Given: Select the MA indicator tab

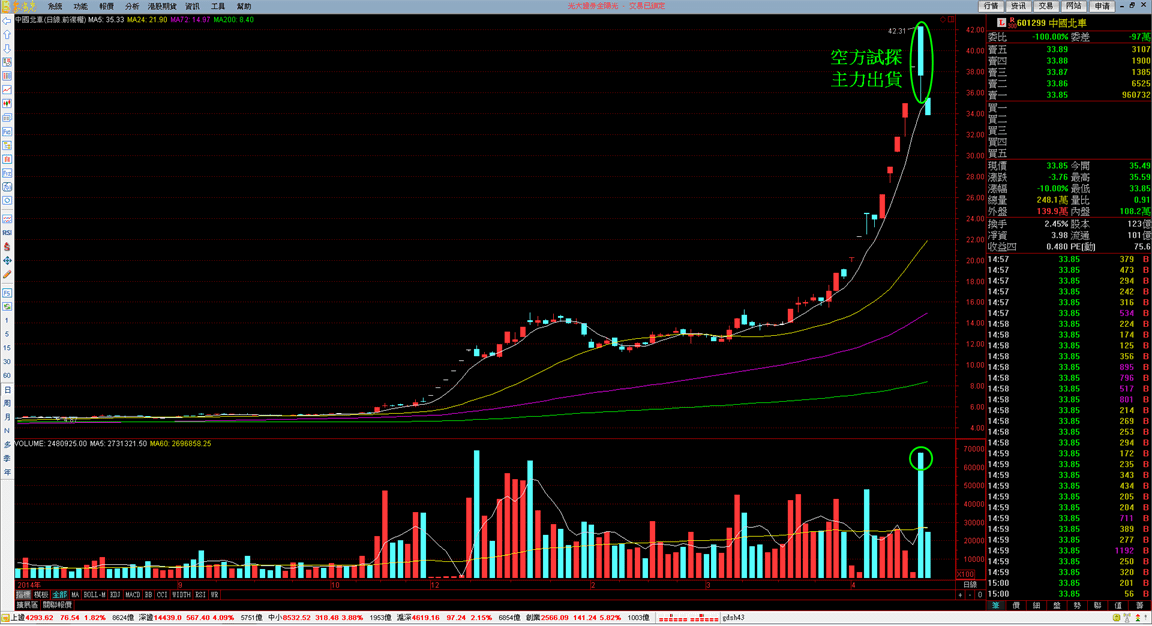Looking at the screenshot, I should point(75,594).
